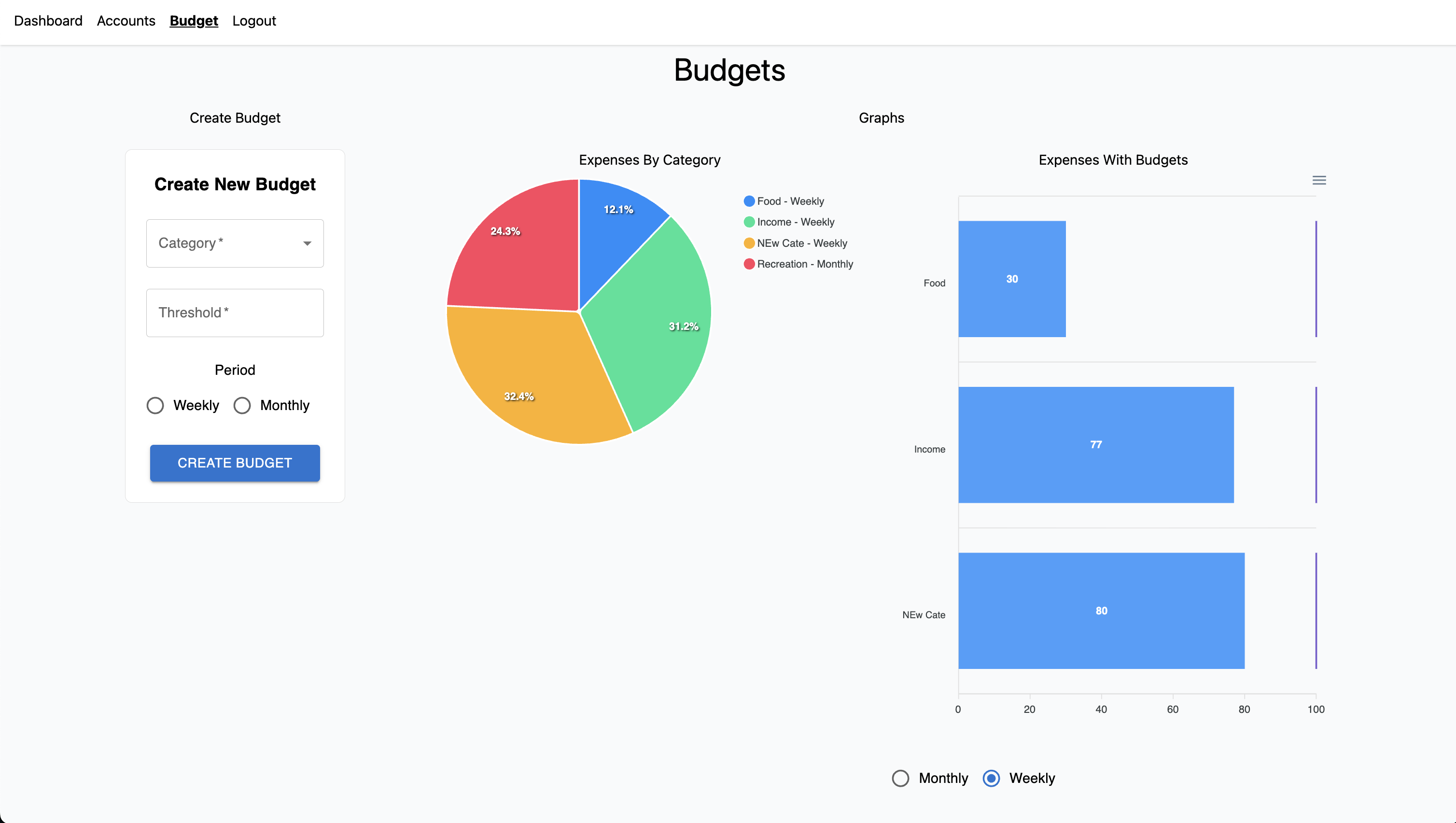This screenshot has height=823, width=1456.
Task: Open the Category select field
Action: coord(226,243)
